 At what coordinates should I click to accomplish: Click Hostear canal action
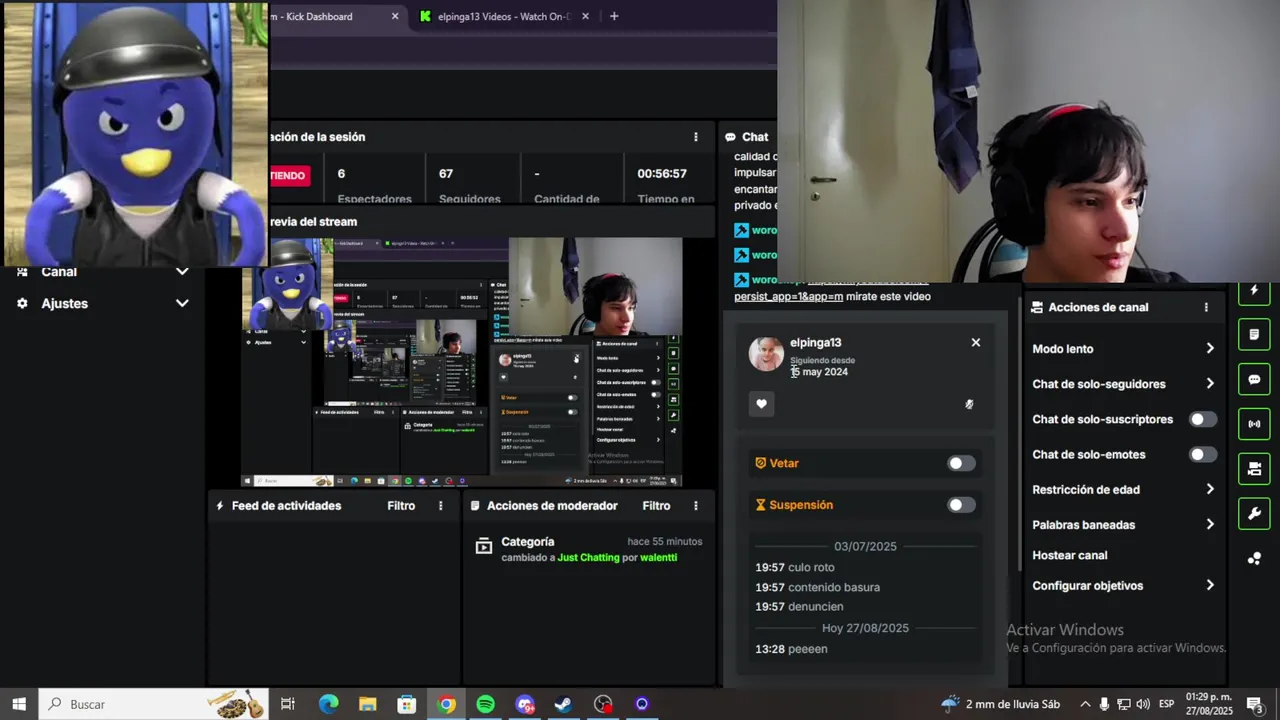(x=1069, y=555)
